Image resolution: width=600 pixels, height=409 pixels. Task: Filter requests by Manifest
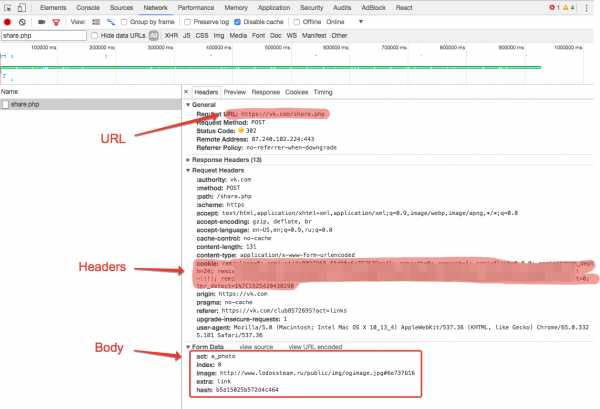[314, 36]
